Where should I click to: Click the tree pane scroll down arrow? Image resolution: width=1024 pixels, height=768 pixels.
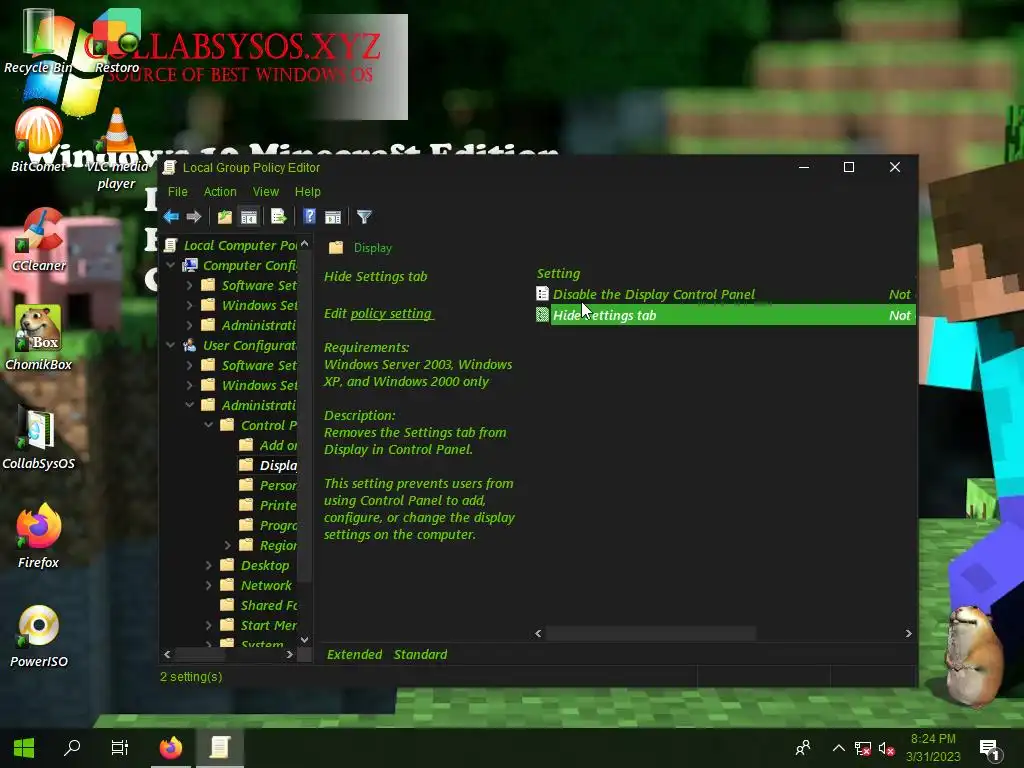pyautogui.click(x=304, y=640)
